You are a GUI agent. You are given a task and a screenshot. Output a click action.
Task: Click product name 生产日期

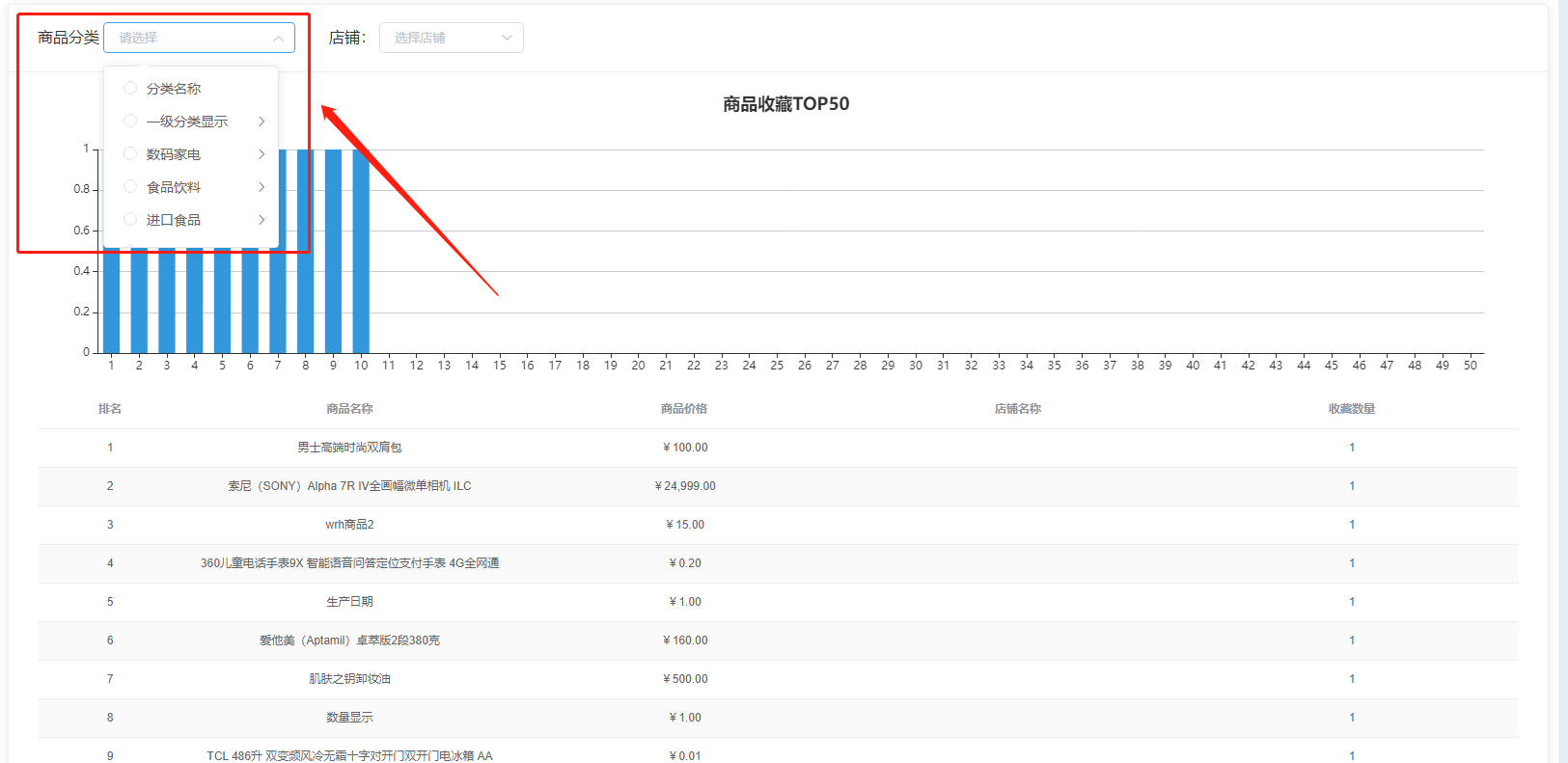point(349,602)
